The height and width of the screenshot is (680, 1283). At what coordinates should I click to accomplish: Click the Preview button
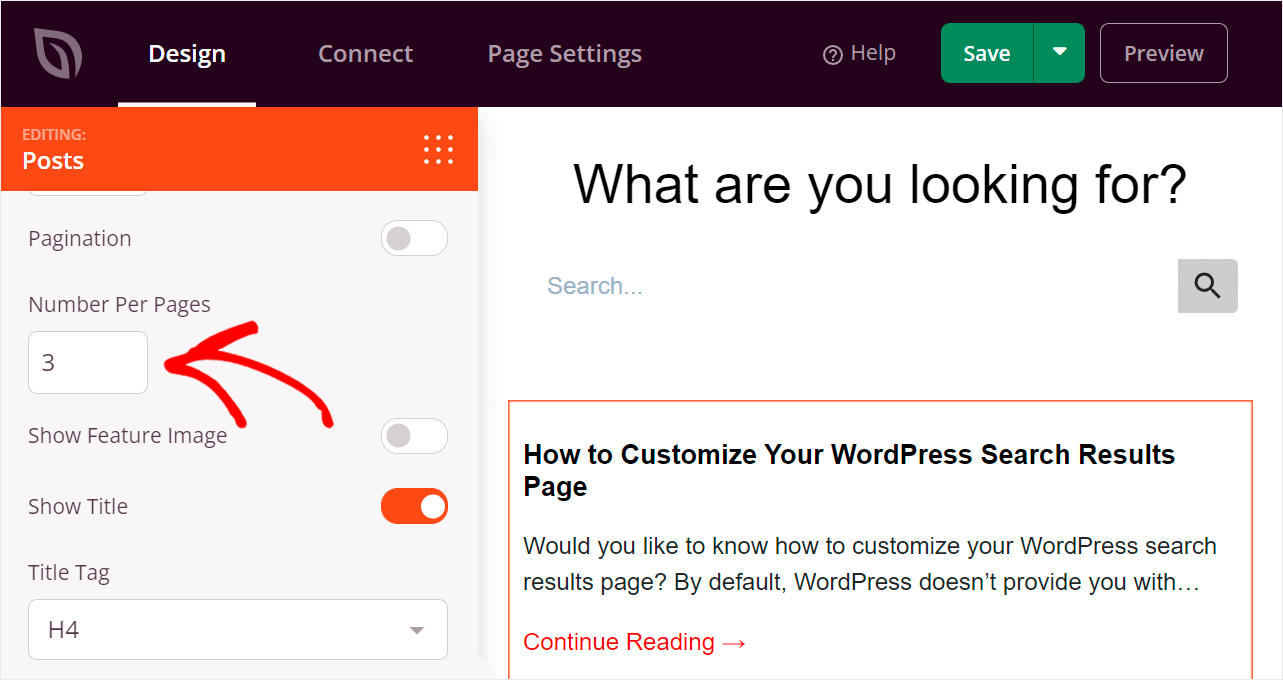point(1163,53)
